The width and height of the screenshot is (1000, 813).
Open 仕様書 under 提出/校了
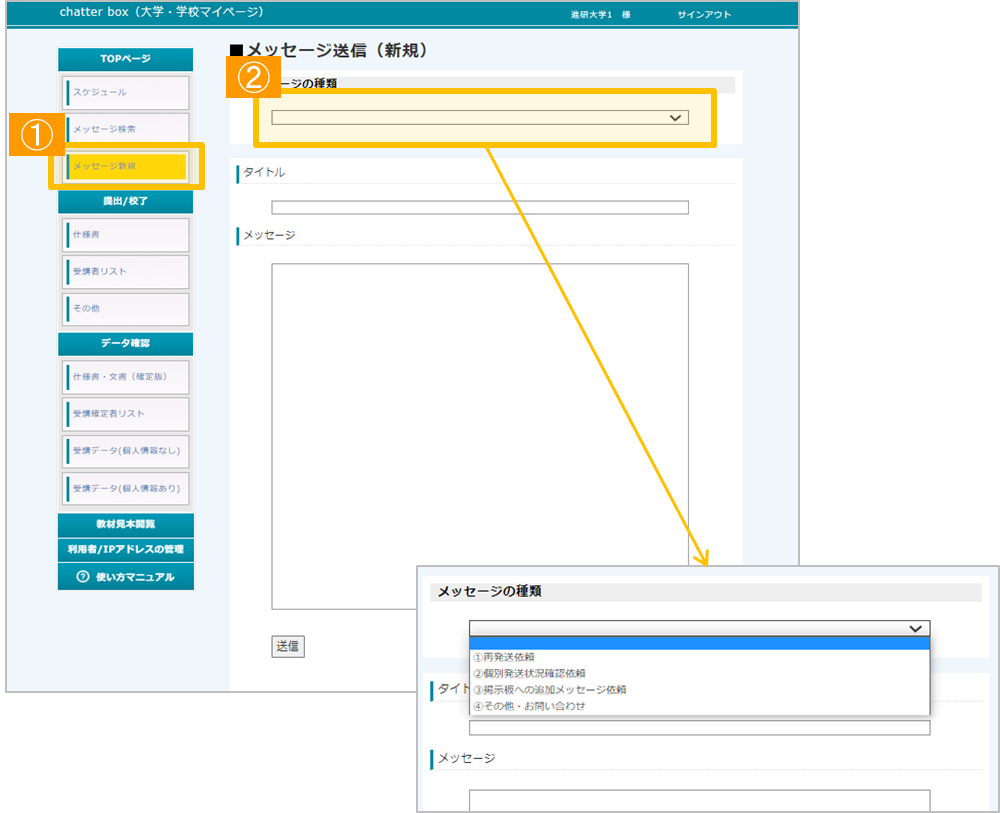[125, 234]
